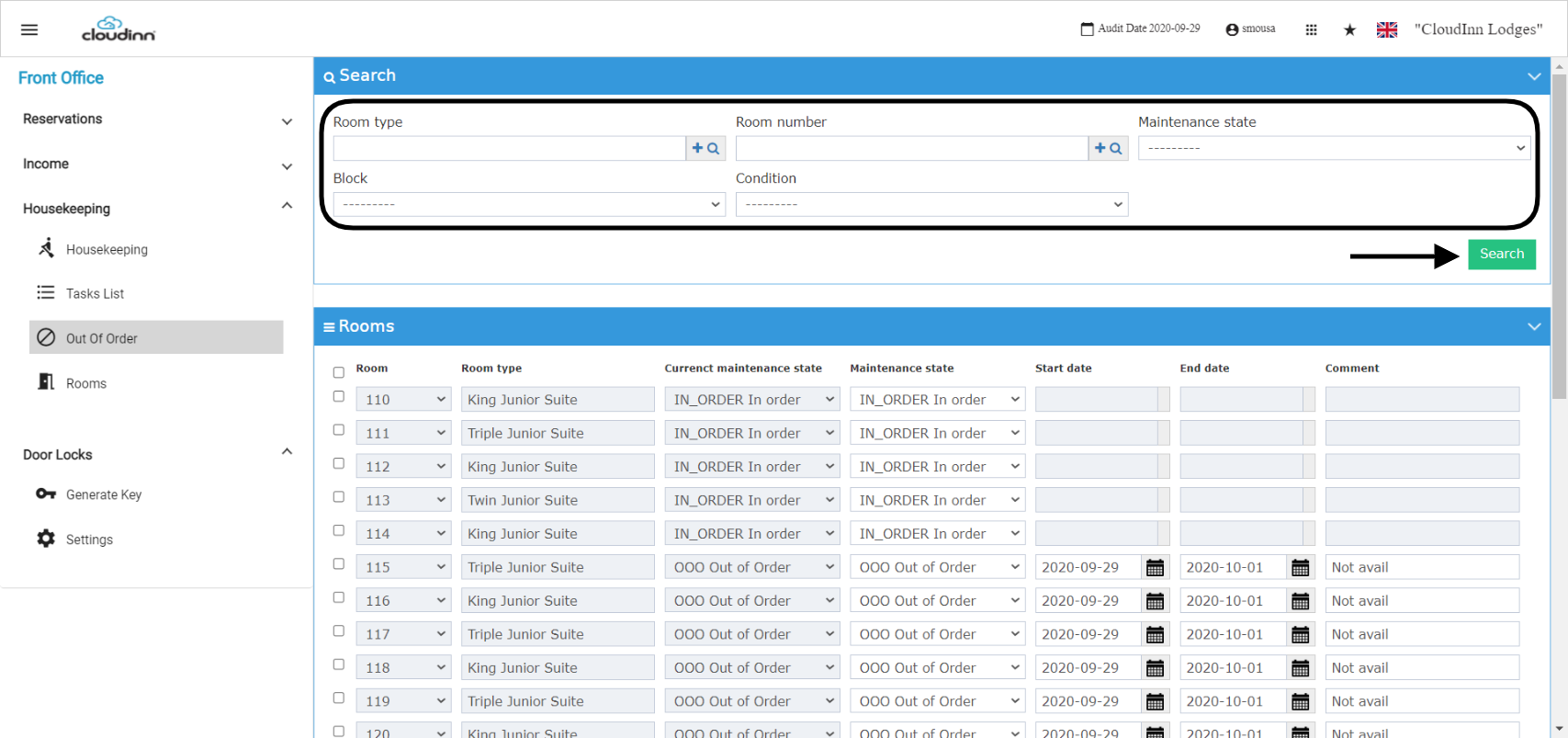Check the checkbox for room 117

[339, 630]
